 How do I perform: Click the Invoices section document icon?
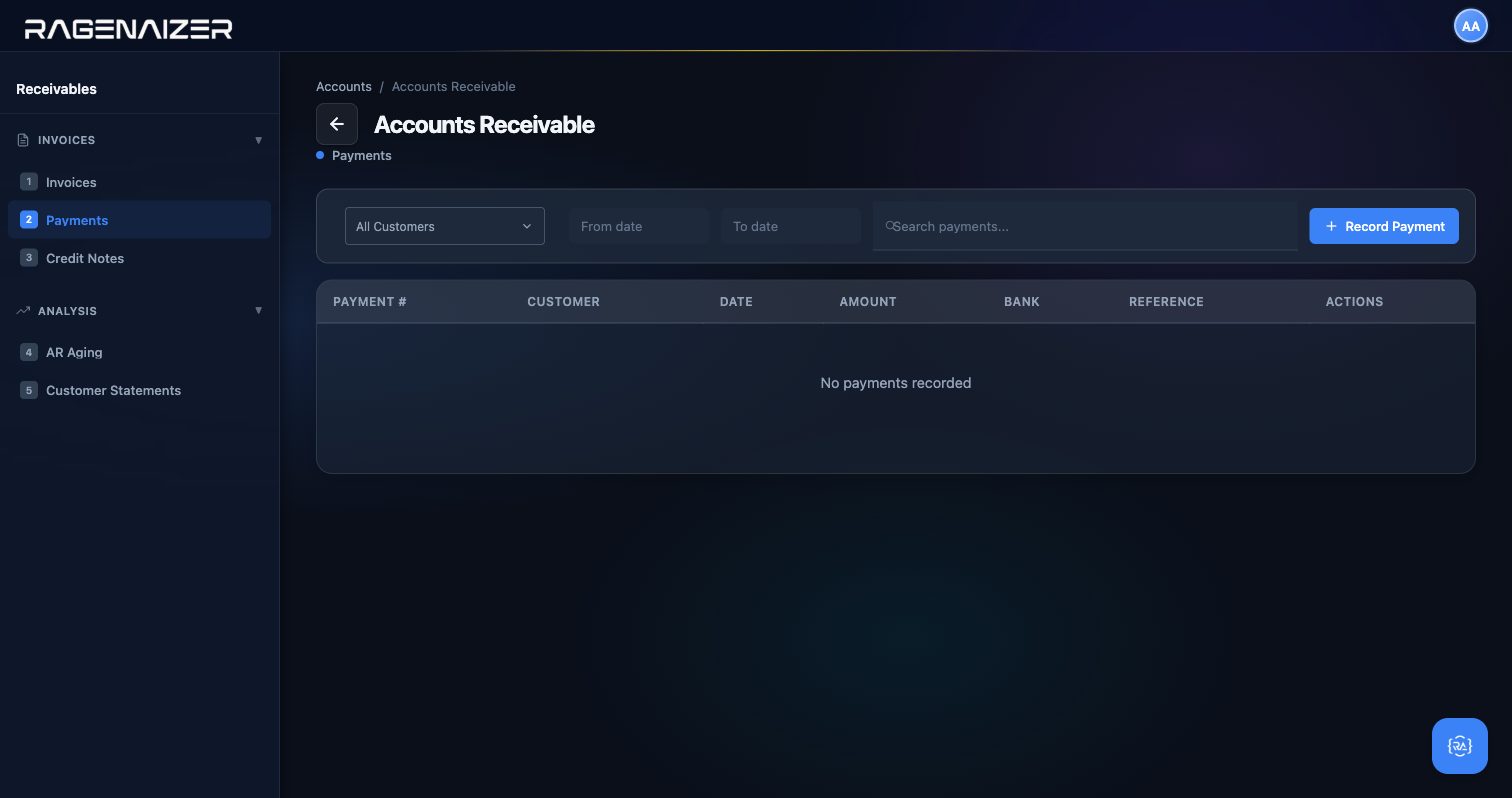click(23, 140)
